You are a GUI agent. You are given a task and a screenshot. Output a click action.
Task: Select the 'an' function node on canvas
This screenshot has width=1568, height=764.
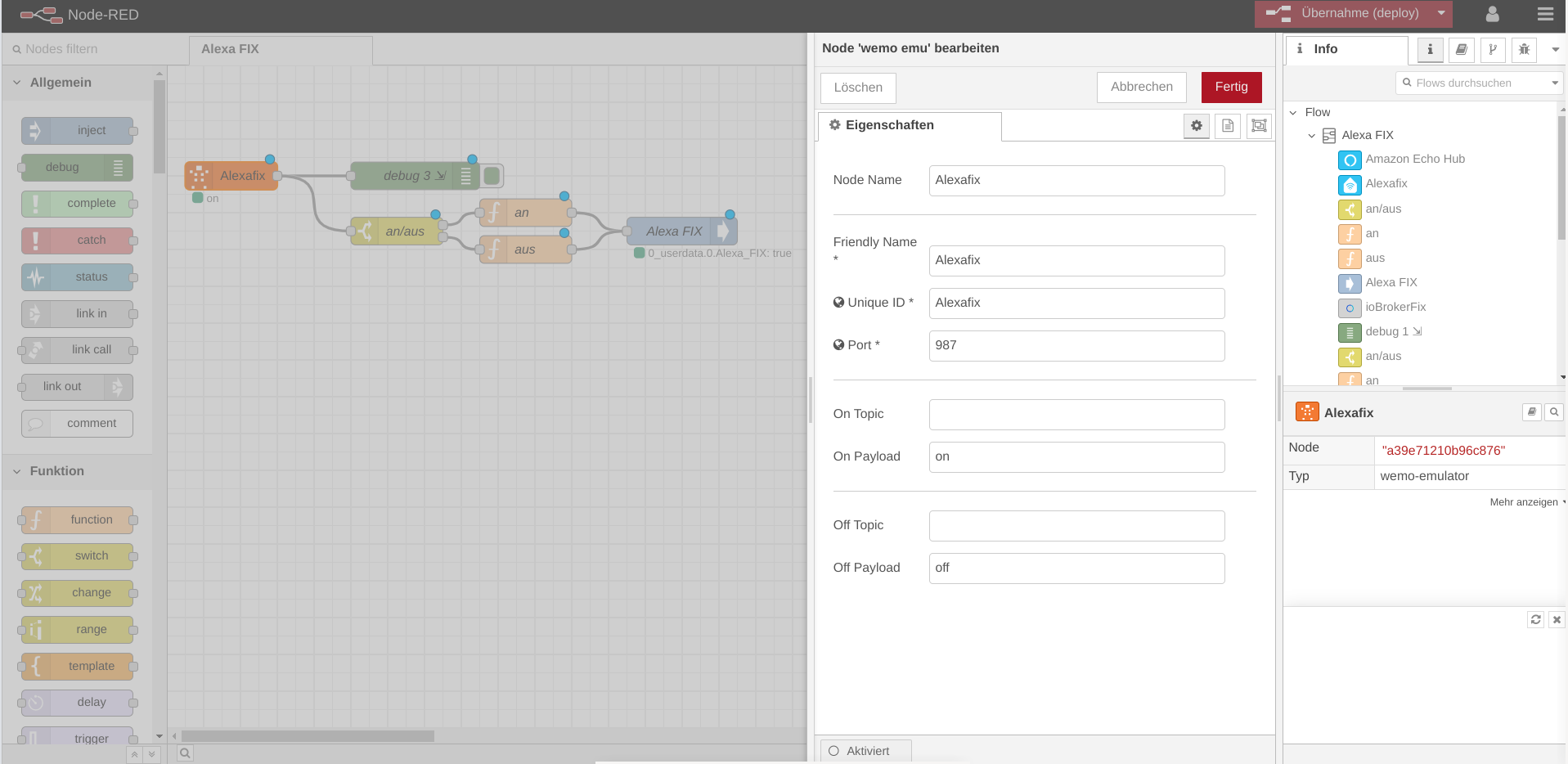(526, 213)
